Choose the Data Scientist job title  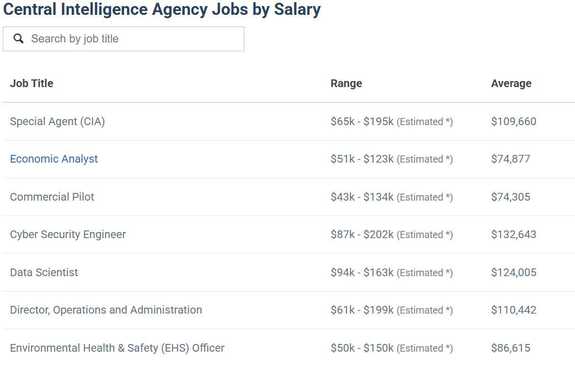click(x=44, y=272)
